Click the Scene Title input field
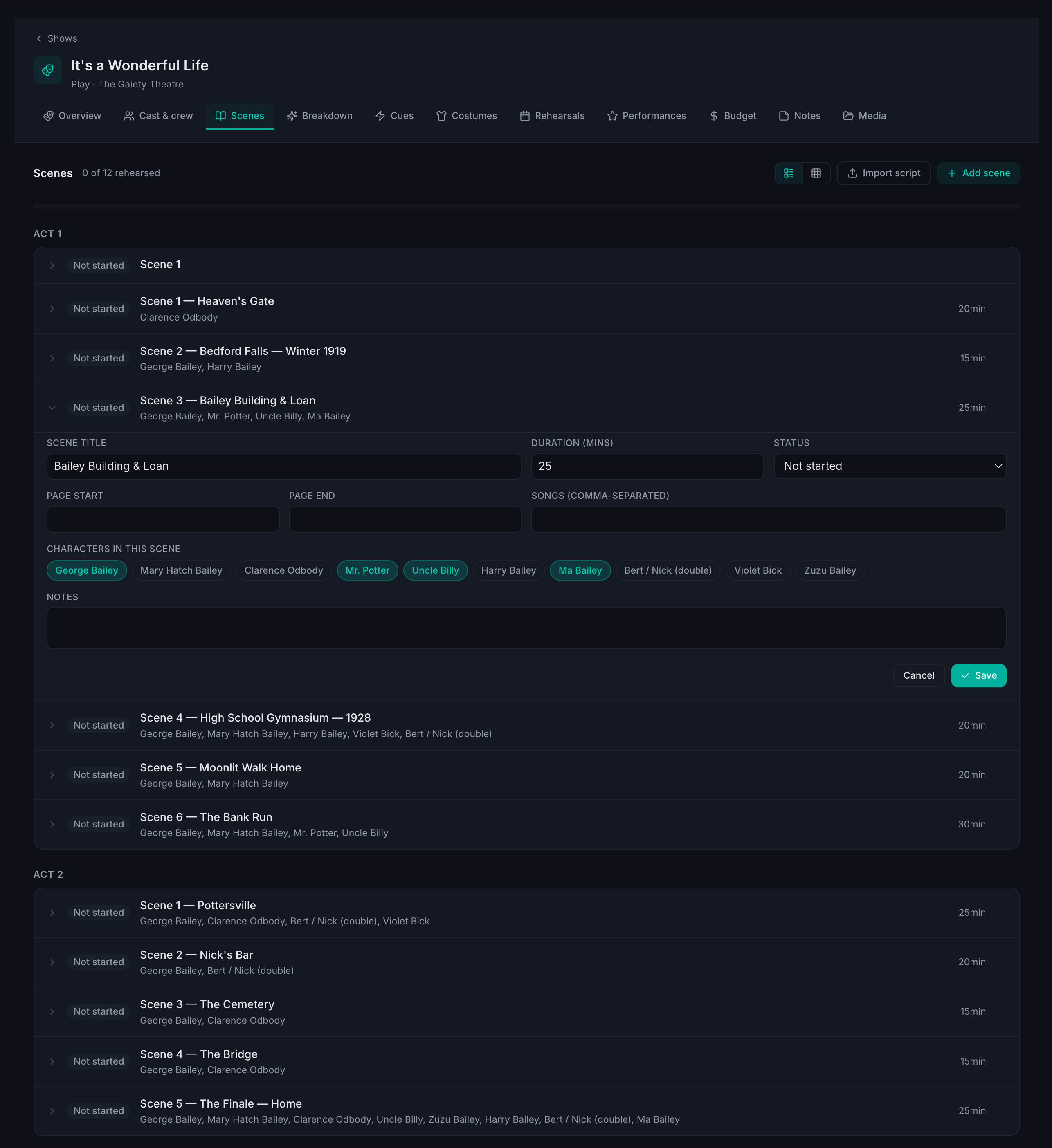The width and height of the screenshot is (1052, 1148). pos(283,466)
